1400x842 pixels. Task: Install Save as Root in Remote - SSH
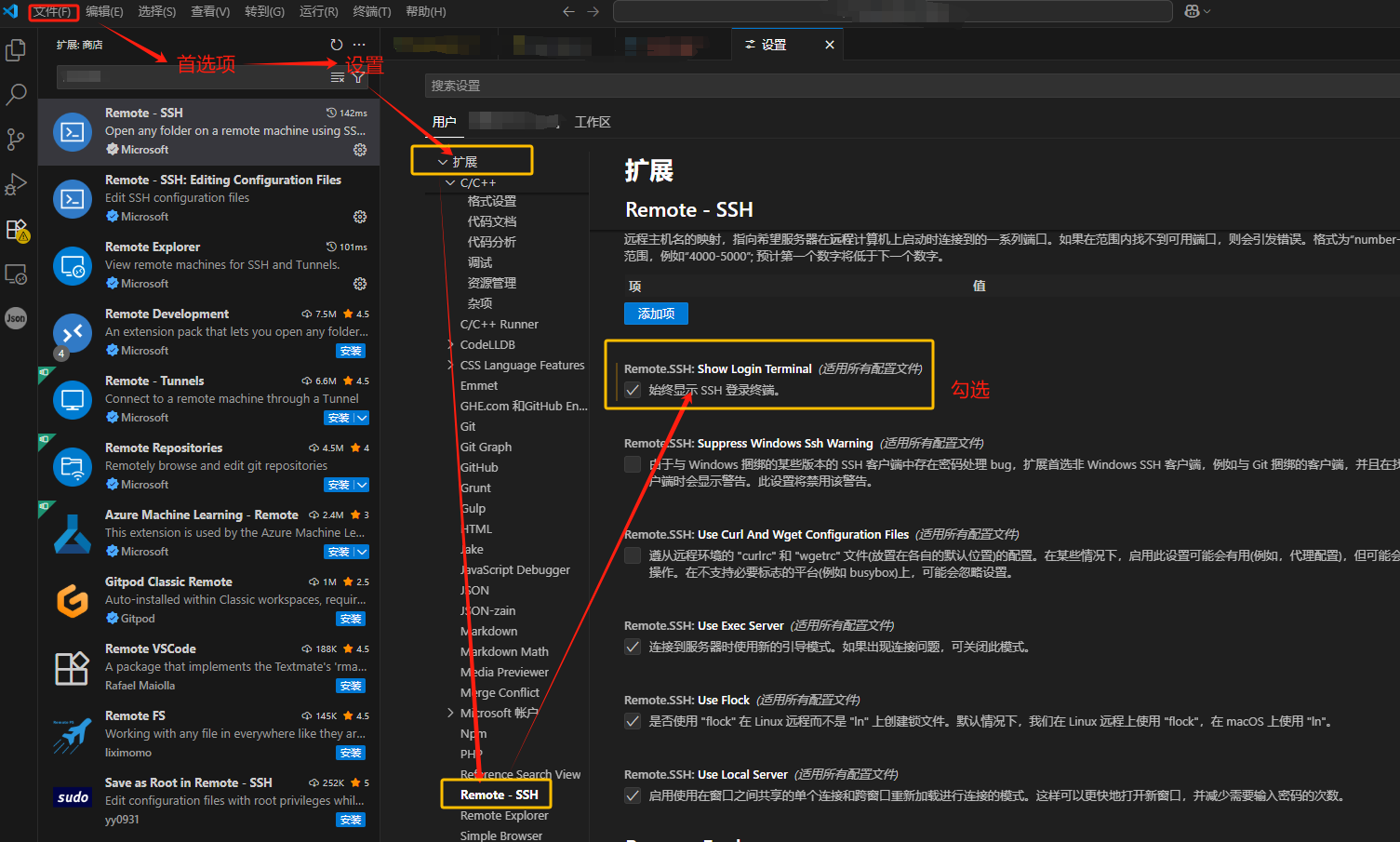click(351, 820)
